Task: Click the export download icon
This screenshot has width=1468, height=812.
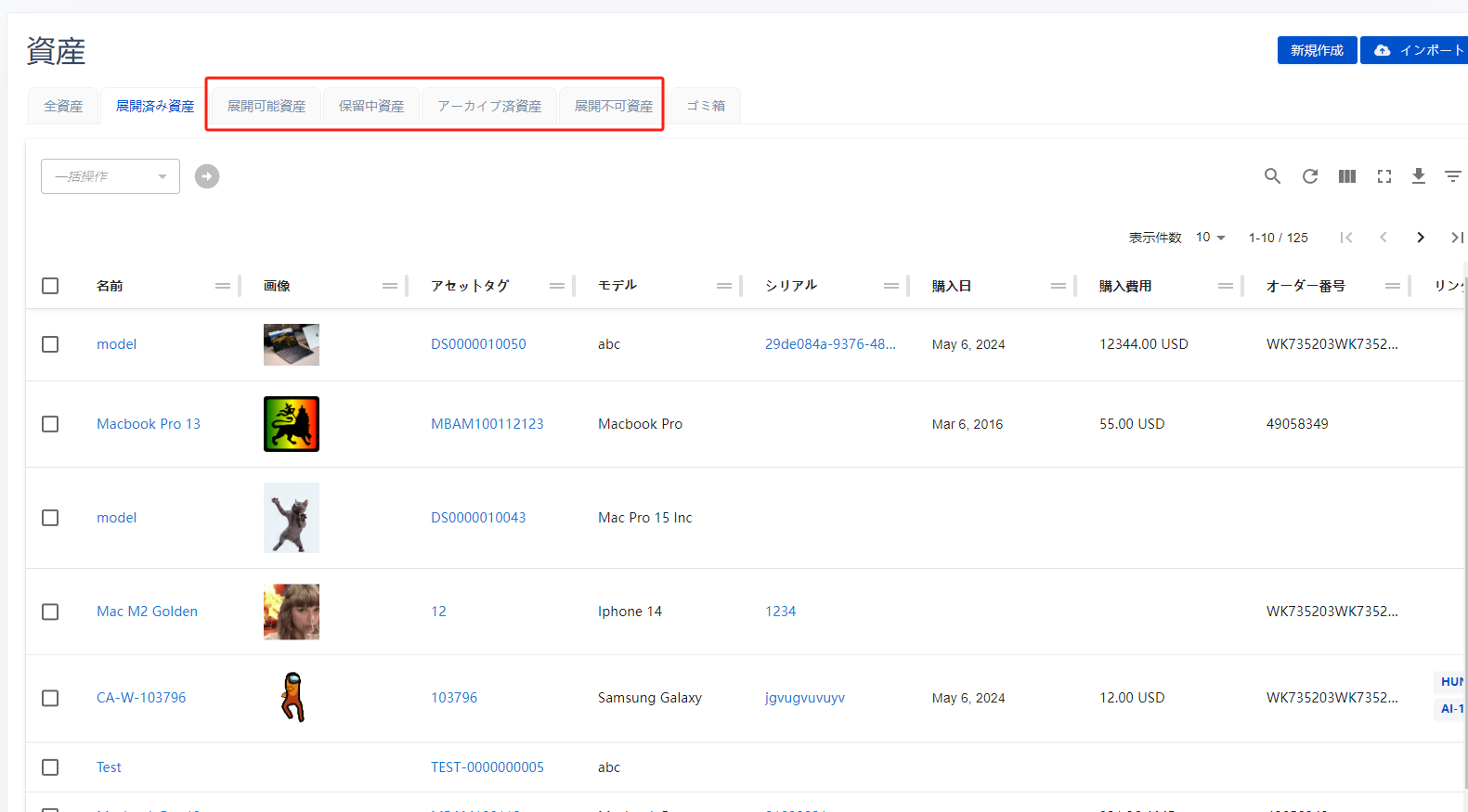Action: click(1418, 176)
